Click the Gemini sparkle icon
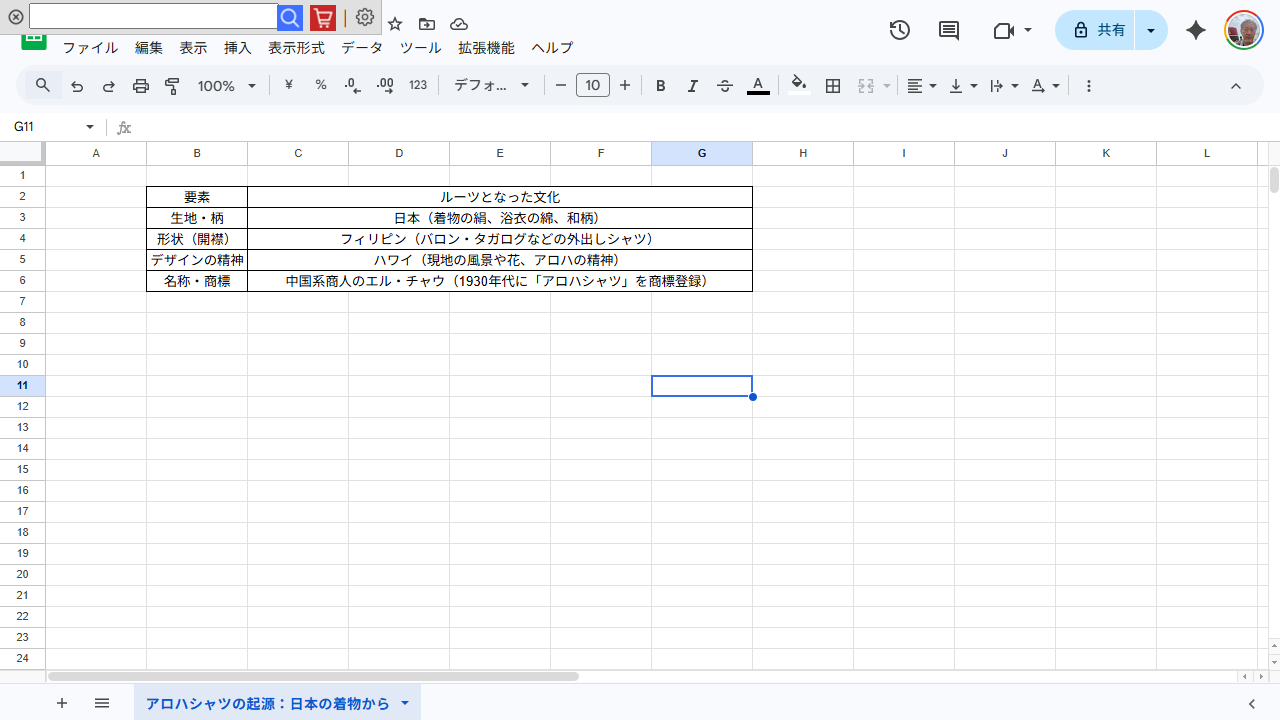This screenshot has width=1280, height=720. 1196,30
